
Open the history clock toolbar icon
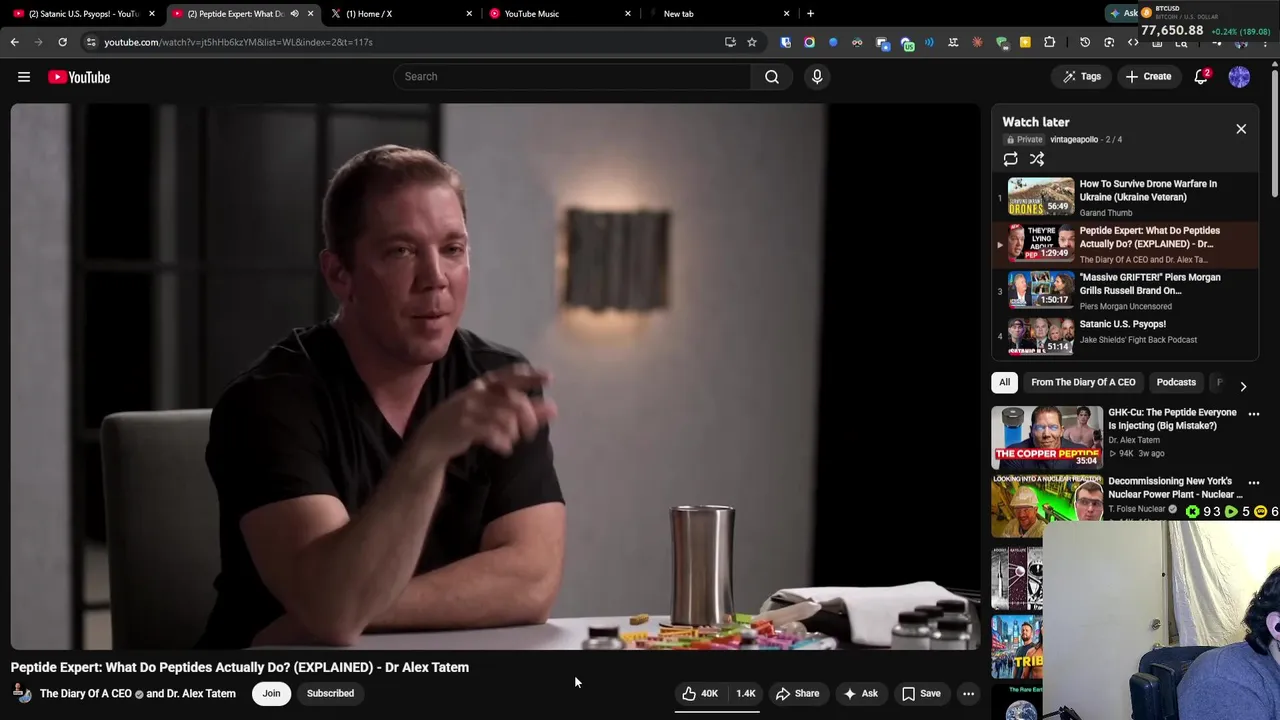1085,42
